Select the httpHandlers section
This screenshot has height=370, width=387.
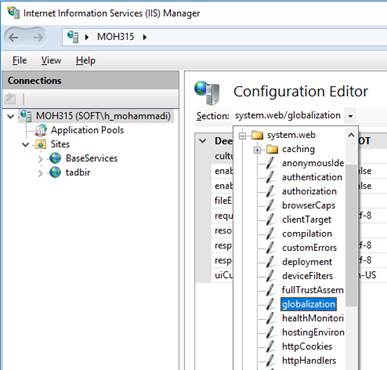point(309,361)
